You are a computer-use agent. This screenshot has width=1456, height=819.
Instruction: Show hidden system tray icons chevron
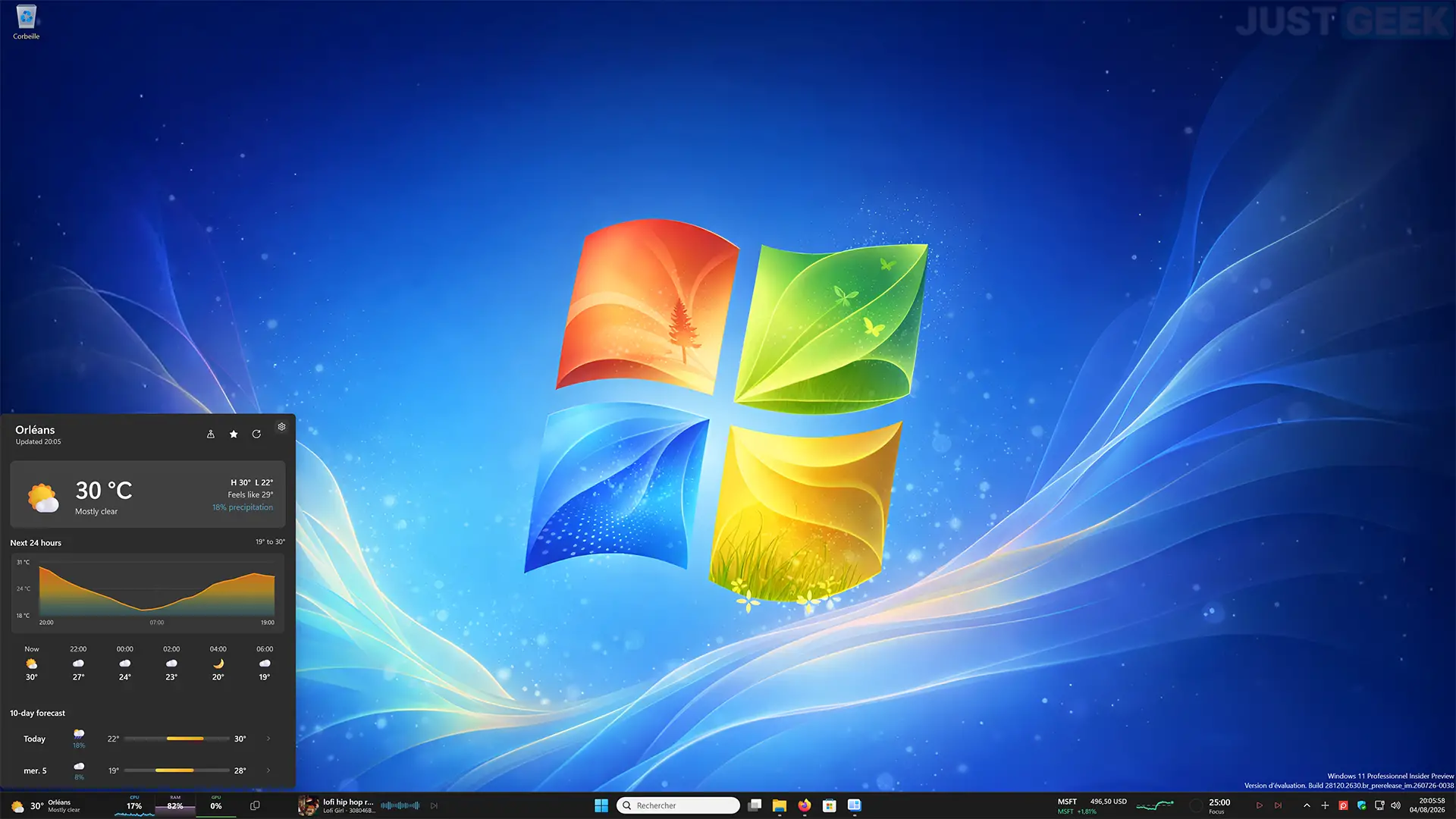point(1307,805)
